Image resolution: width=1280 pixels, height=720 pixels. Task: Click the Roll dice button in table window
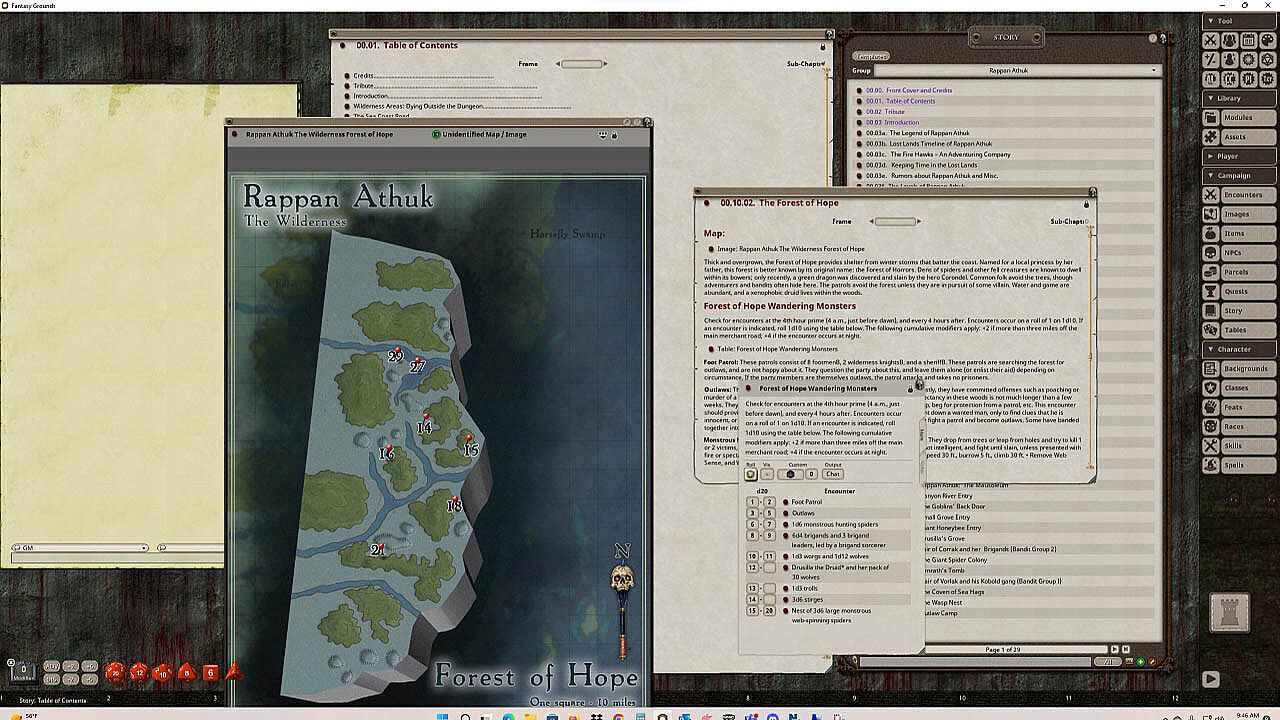(751, 474)
